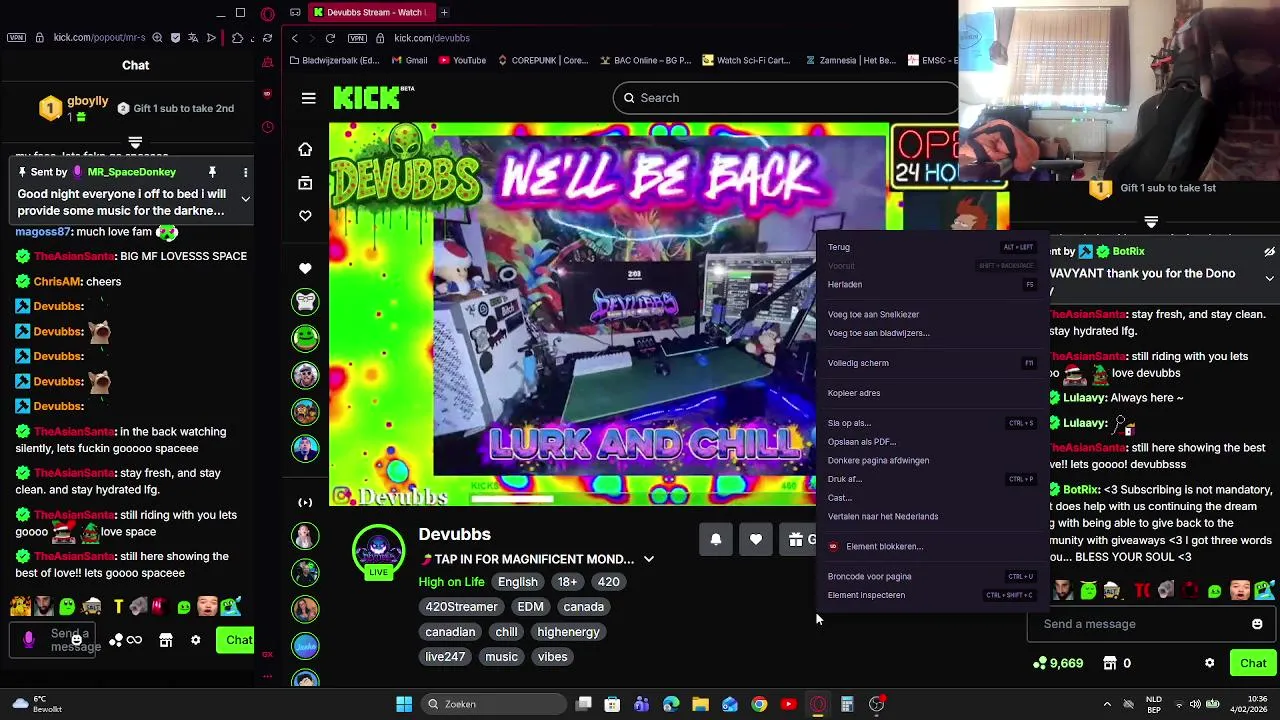
Task: Open a new browser tab
Action: 444,12
